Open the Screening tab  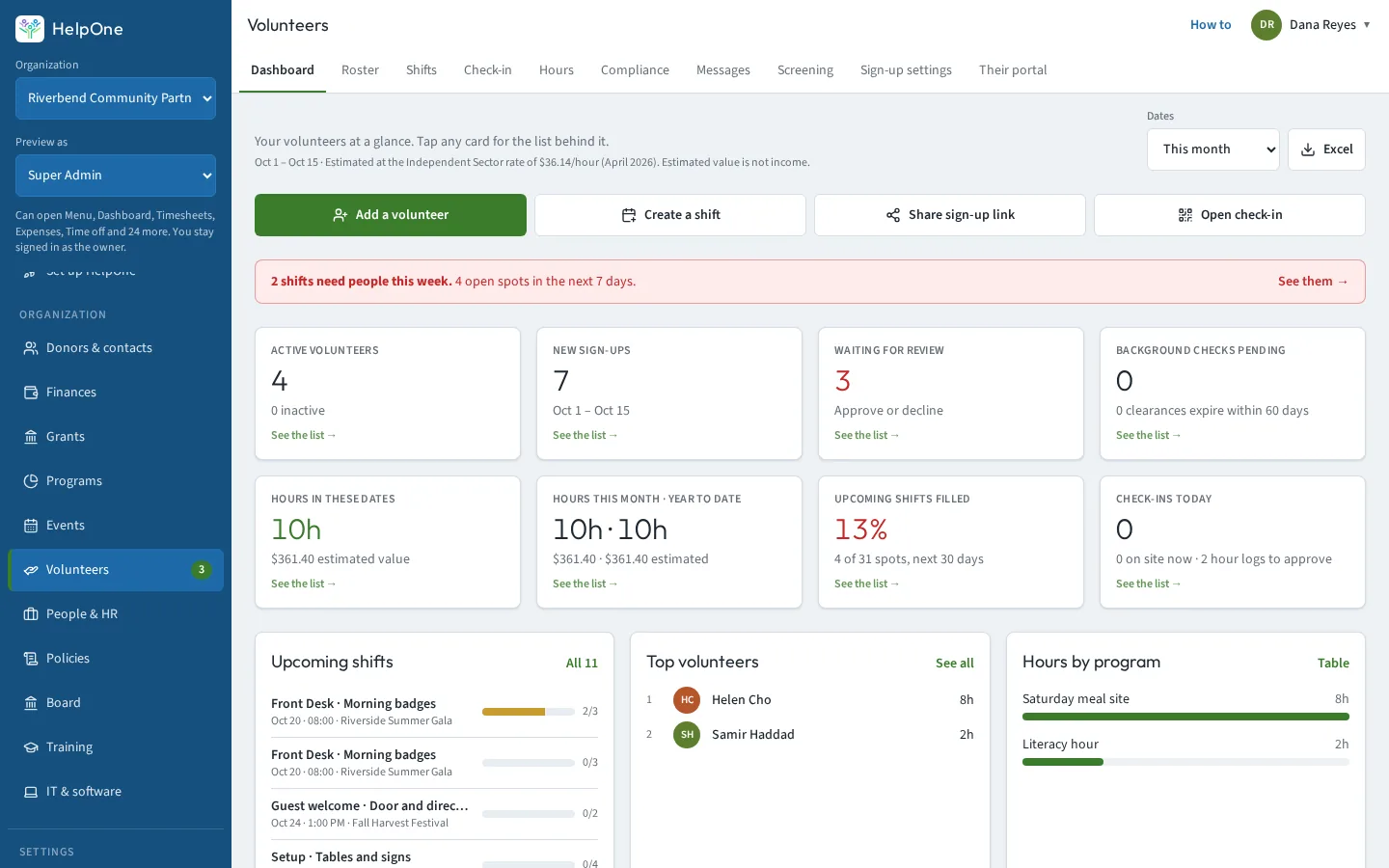point(805,70)
